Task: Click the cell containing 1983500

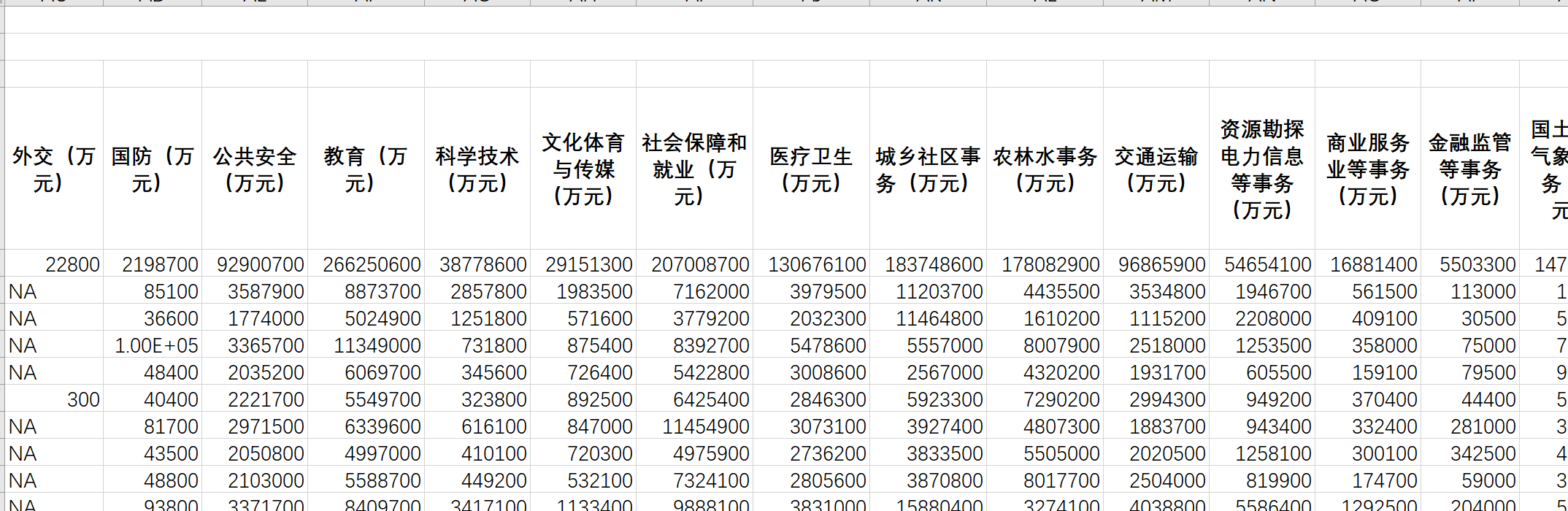Action: (583, 291)
